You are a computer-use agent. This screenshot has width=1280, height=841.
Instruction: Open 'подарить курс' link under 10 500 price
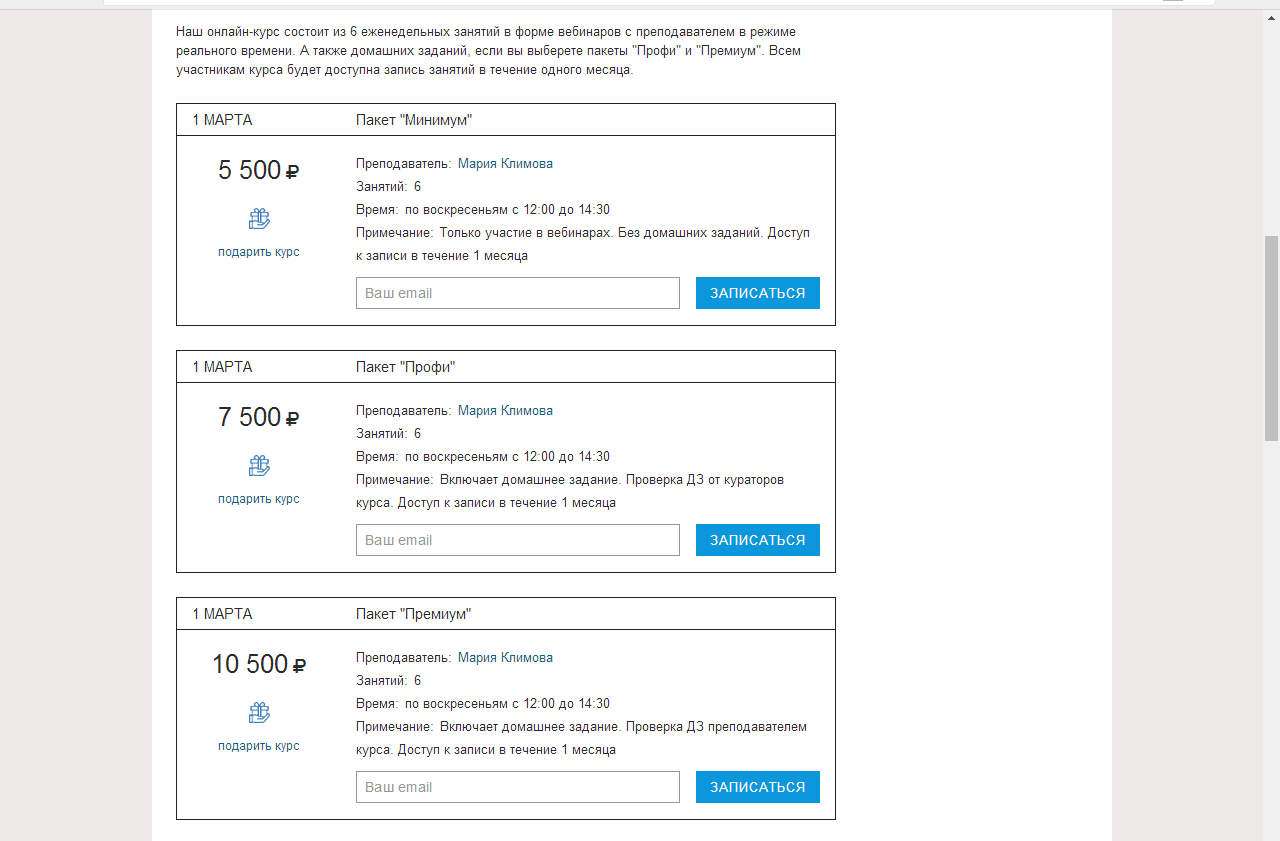(x=259, y=746)
